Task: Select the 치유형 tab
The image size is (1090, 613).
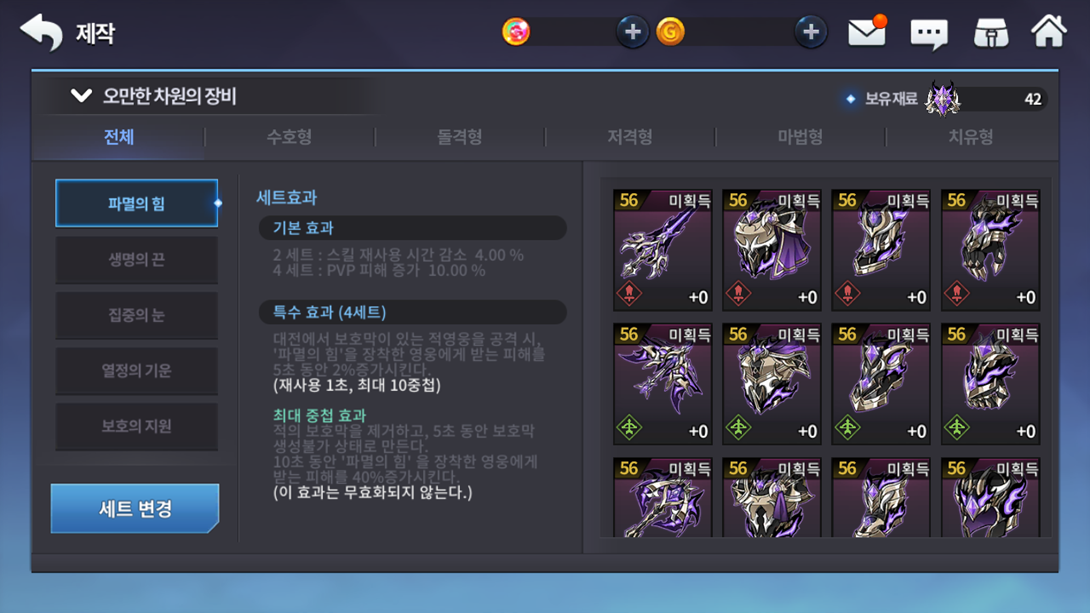Action: 971,137
